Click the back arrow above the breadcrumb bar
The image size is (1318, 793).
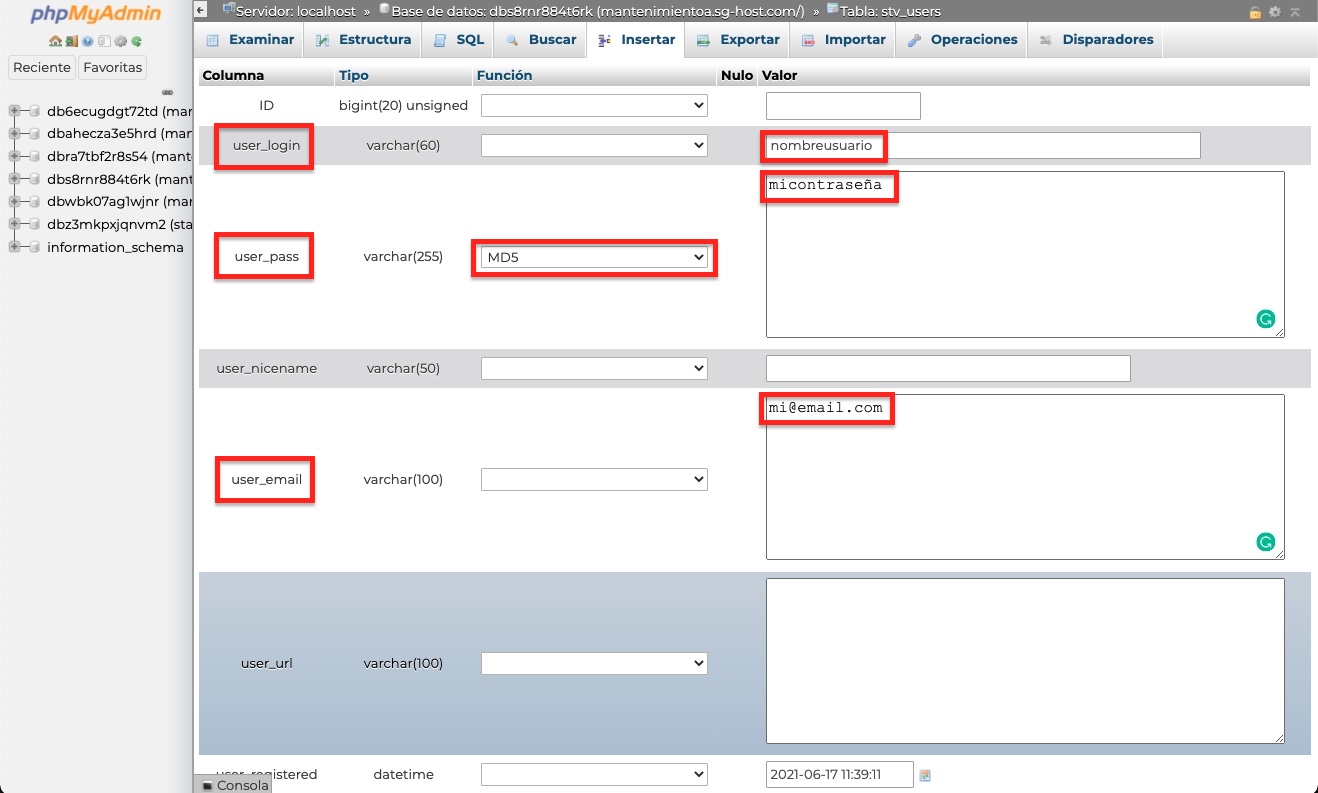click(199, 9)
